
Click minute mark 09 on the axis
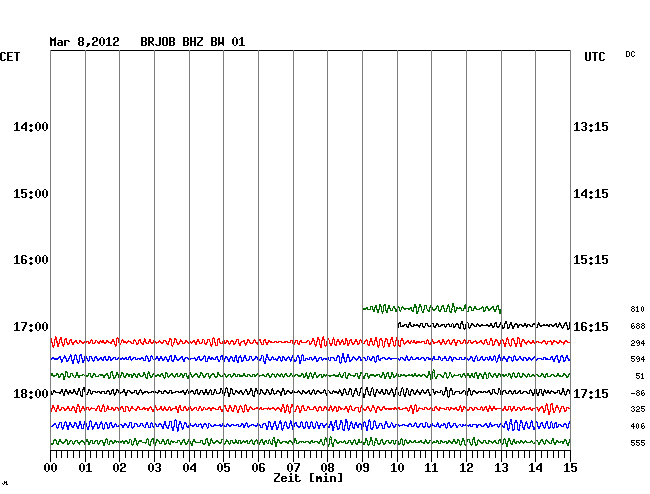(x=362, y=468)
